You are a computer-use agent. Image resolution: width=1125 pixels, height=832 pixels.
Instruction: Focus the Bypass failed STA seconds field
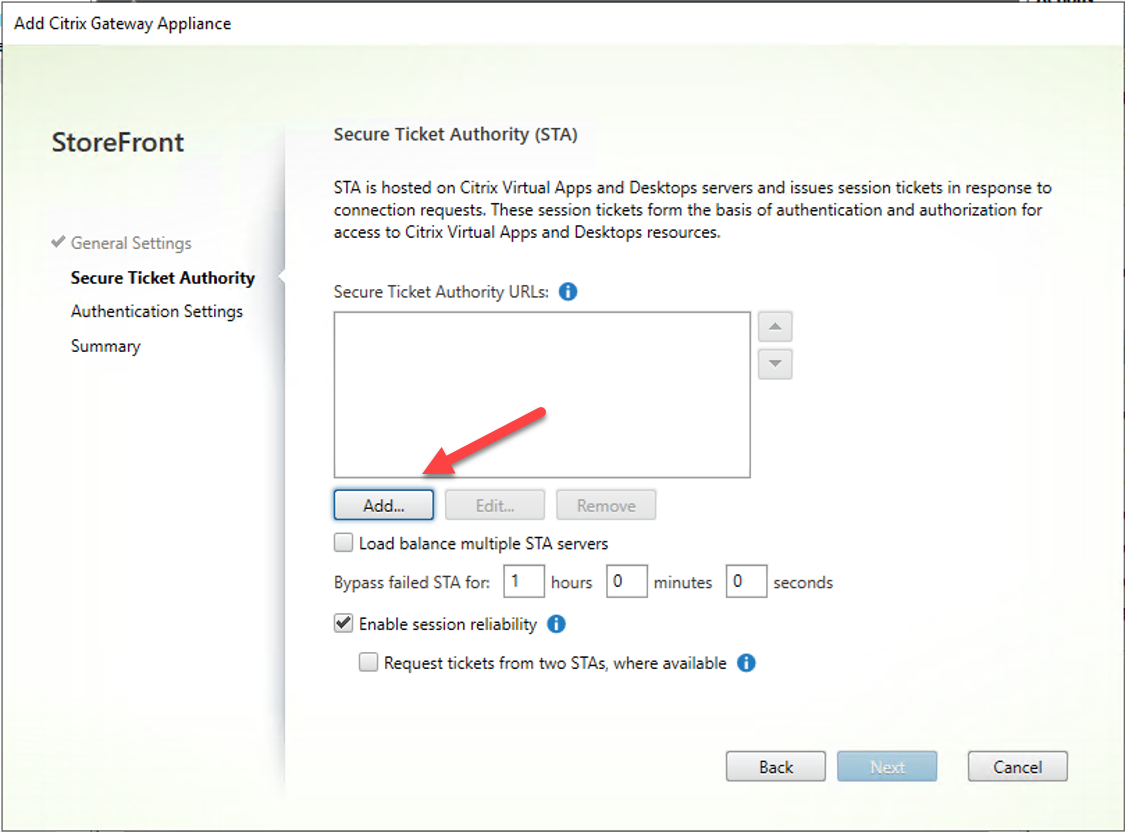point(747,582)
